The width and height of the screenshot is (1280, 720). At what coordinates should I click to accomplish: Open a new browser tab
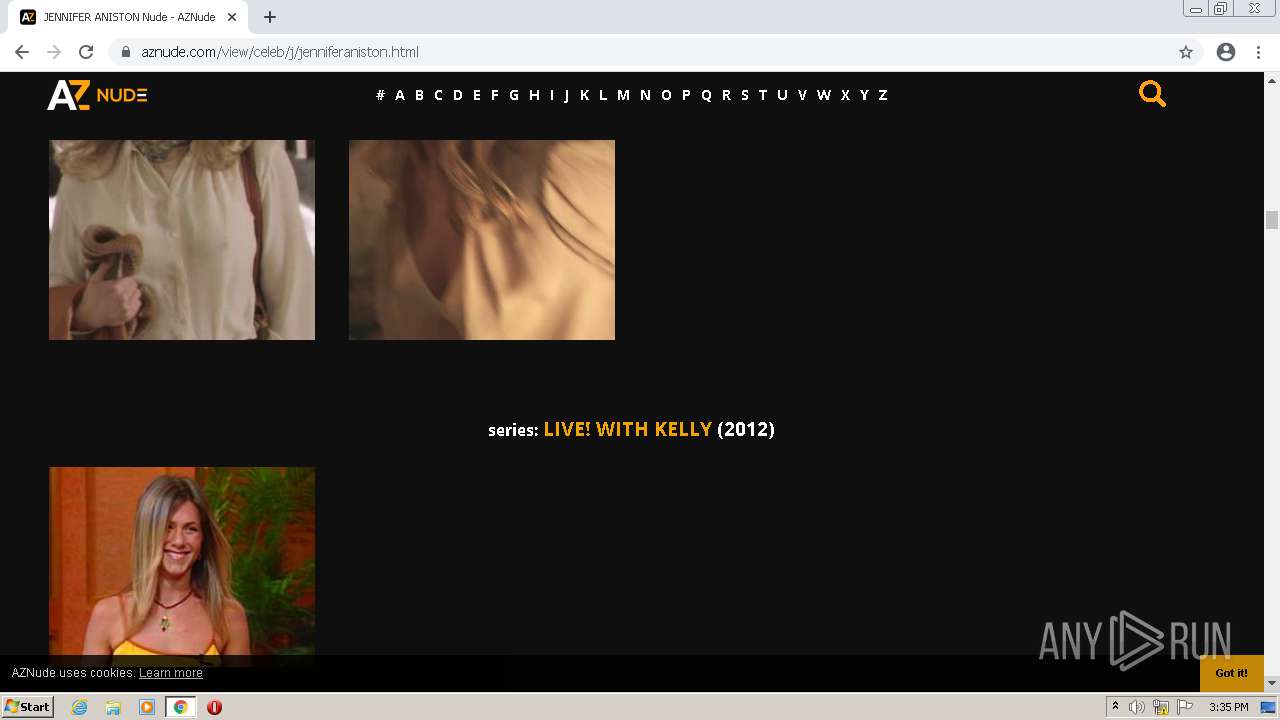[270, 17]
